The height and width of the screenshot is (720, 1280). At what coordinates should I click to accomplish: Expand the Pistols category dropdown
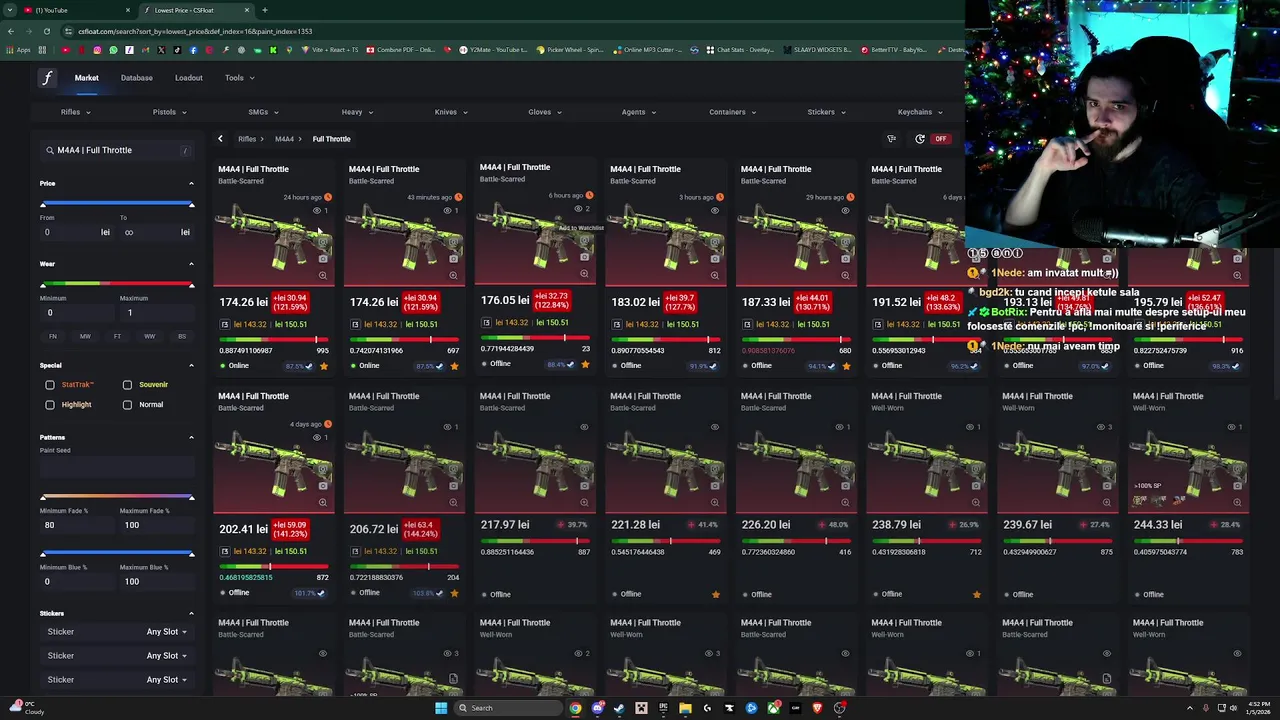(169, 112)
